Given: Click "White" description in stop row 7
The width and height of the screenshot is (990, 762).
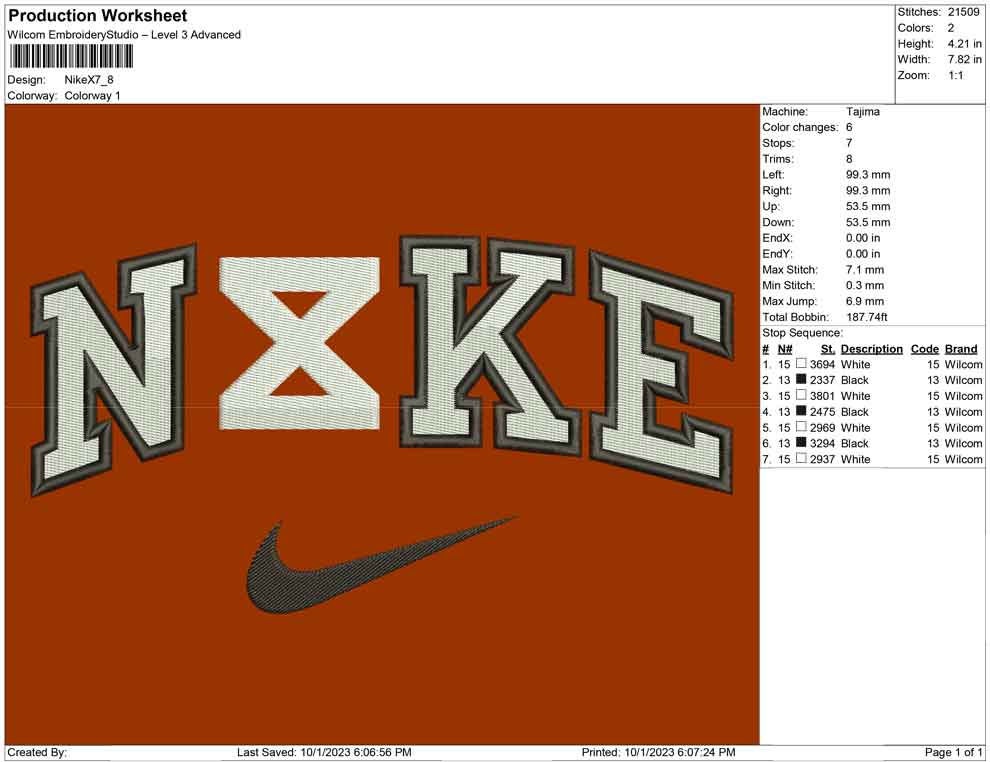Looking at the screenshot, I should point(855,459).
